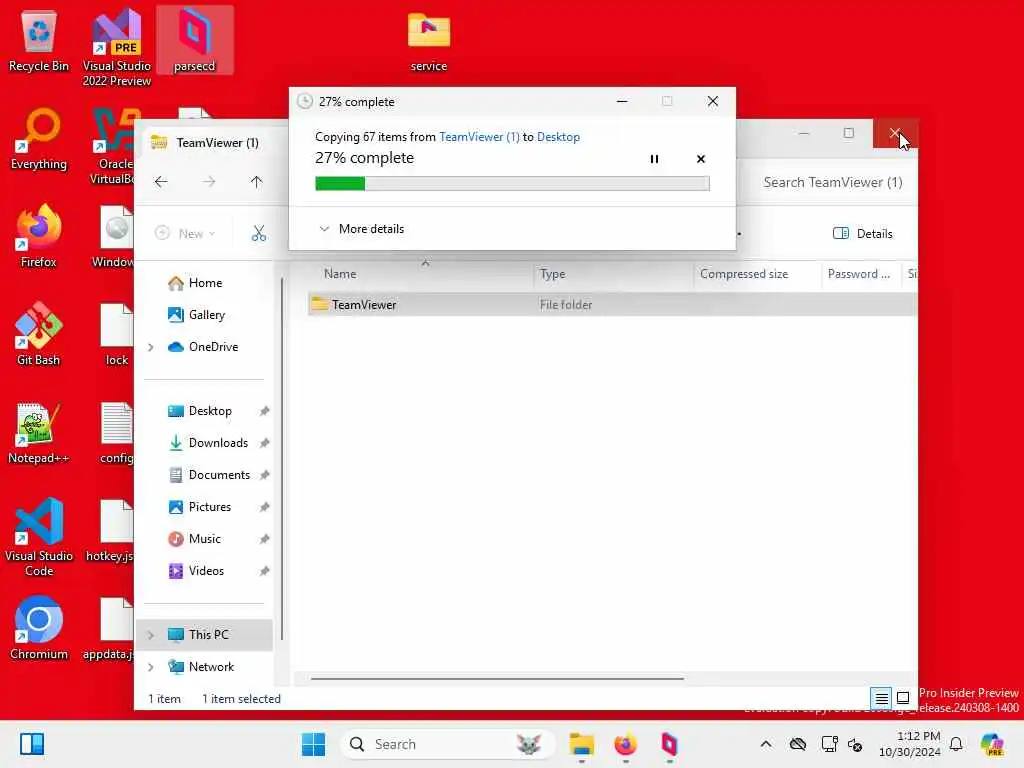This screenshot has width=1024, height=768.
Task: Open Firefox from the taskbar
Action: tap(625, 744)
